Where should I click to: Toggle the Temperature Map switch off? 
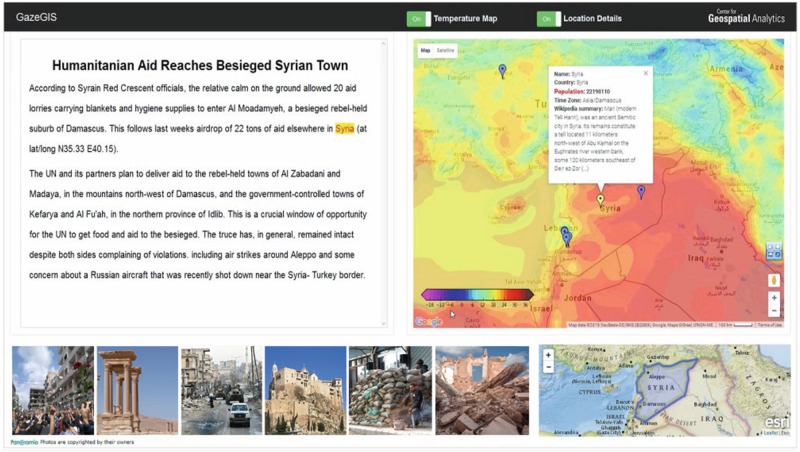click(x=418, y=19)
